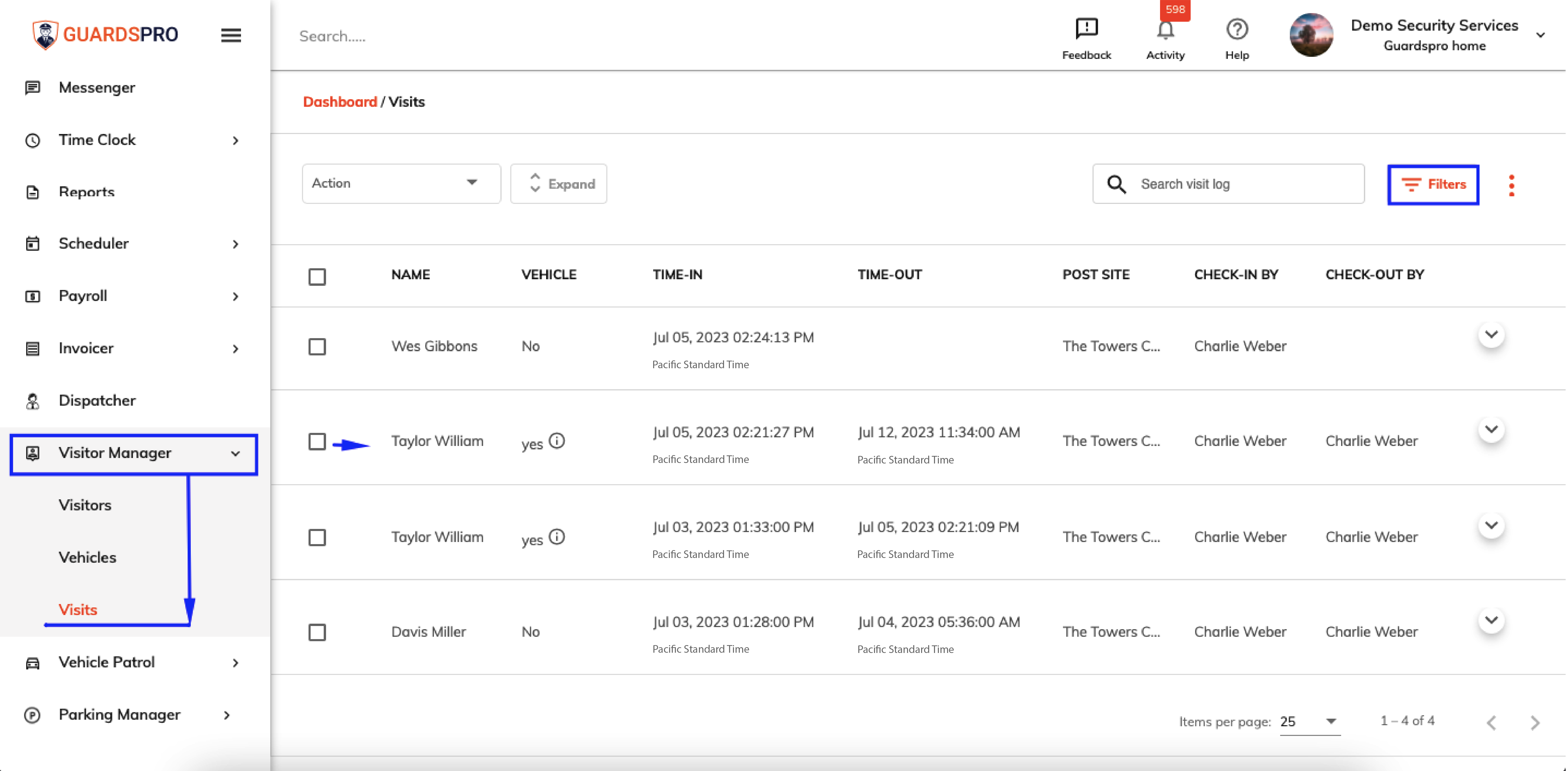Viewport: 1568px width, 771px height.
Task: Click the Expand button
Action: [x=558, y=183]
